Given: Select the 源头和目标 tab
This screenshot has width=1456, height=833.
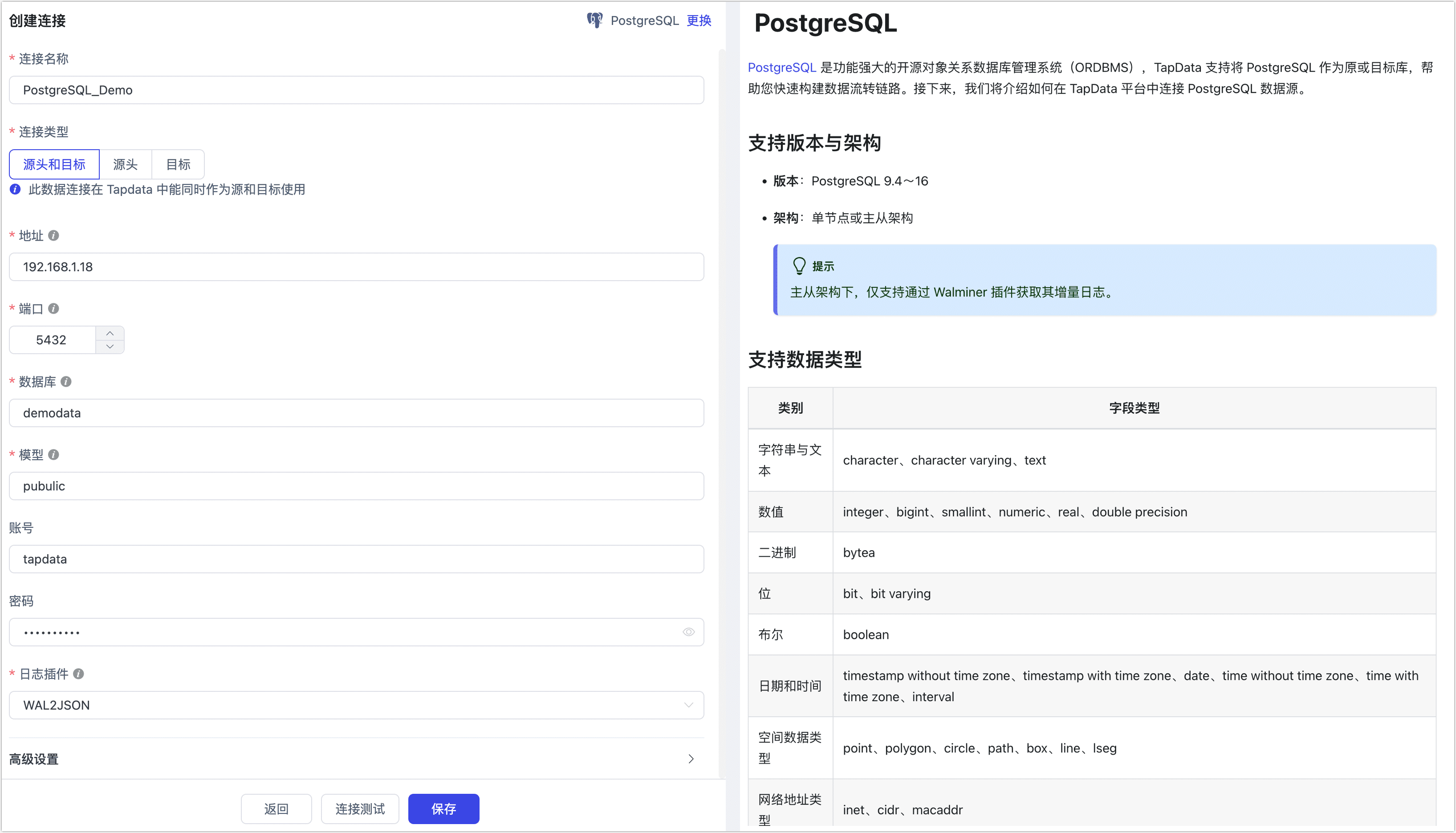Looking at the screenshot, I should click(x=53, y=162).
